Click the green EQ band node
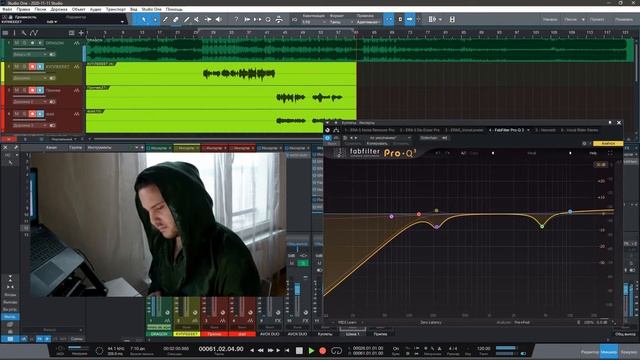Screen dimensions: 640x360 click(542, 226)
